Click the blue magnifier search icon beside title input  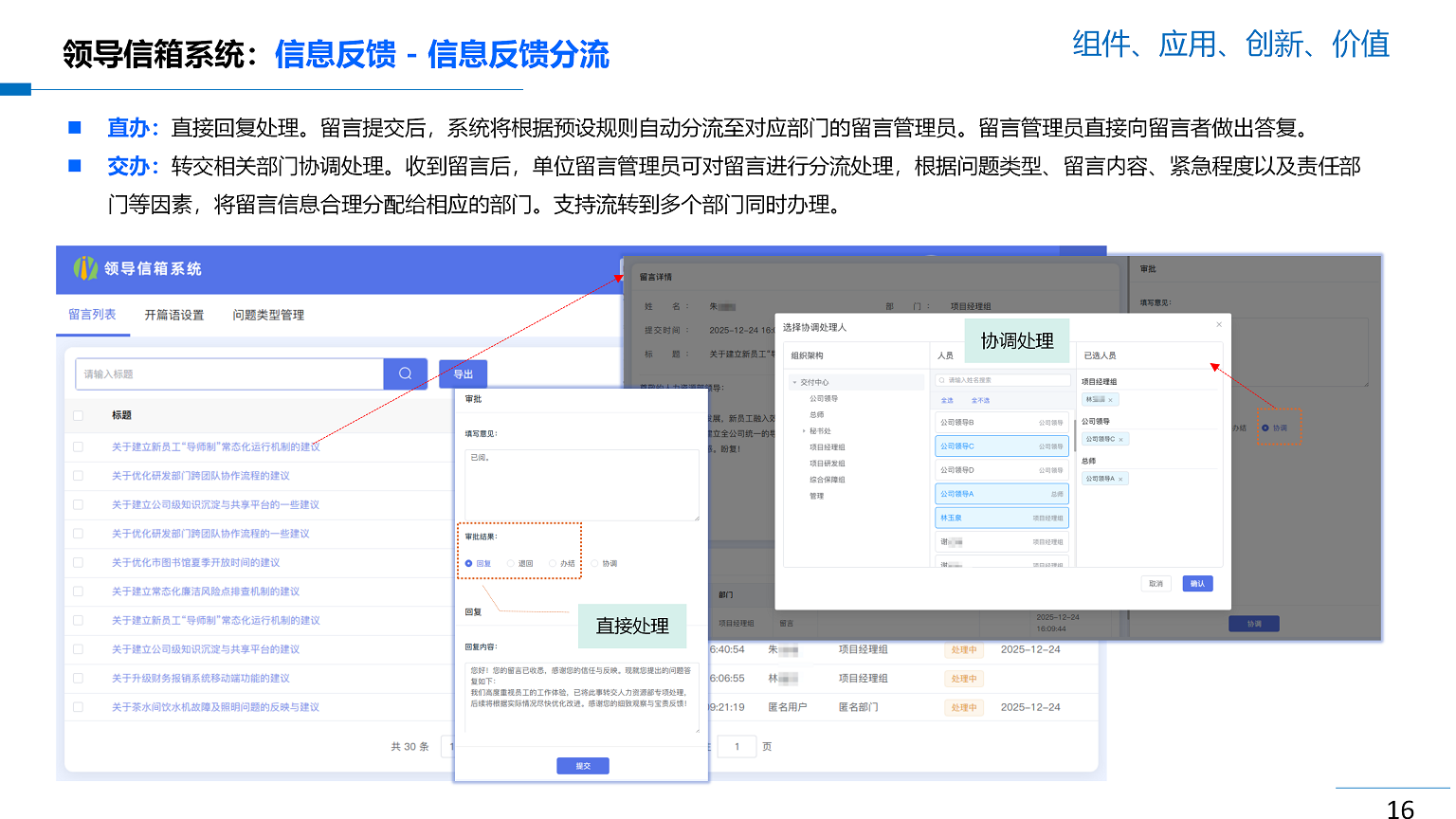tap(407, 373)
